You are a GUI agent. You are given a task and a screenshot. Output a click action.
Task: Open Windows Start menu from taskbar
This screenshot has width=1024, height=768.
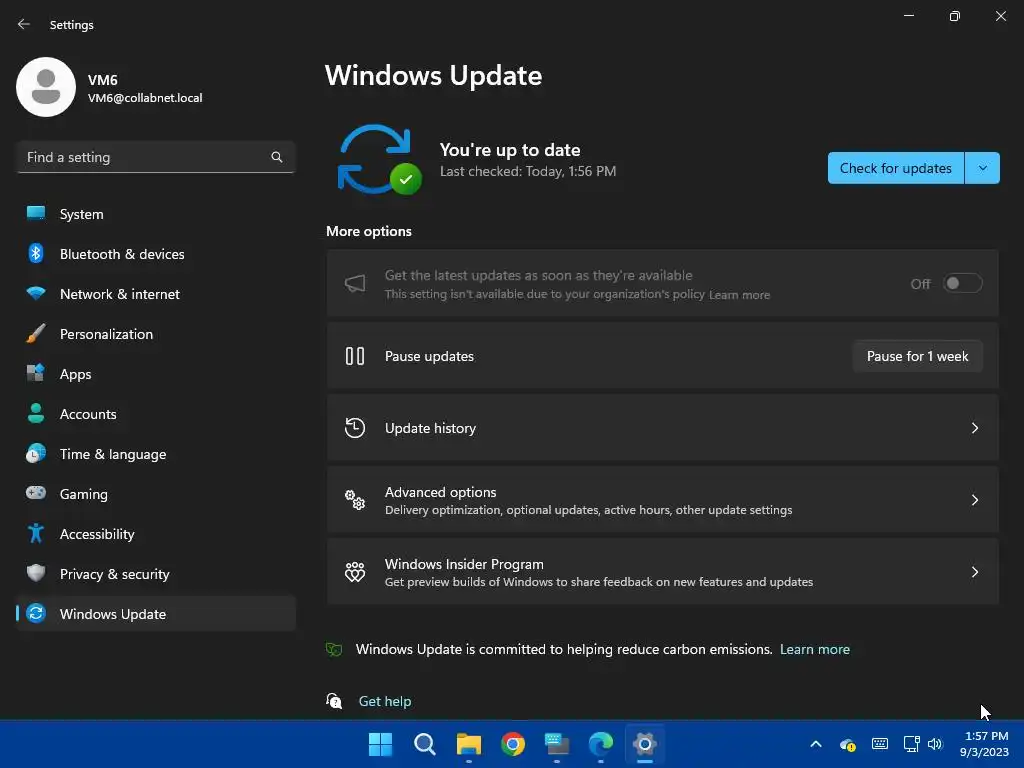[x=380, y=744]
